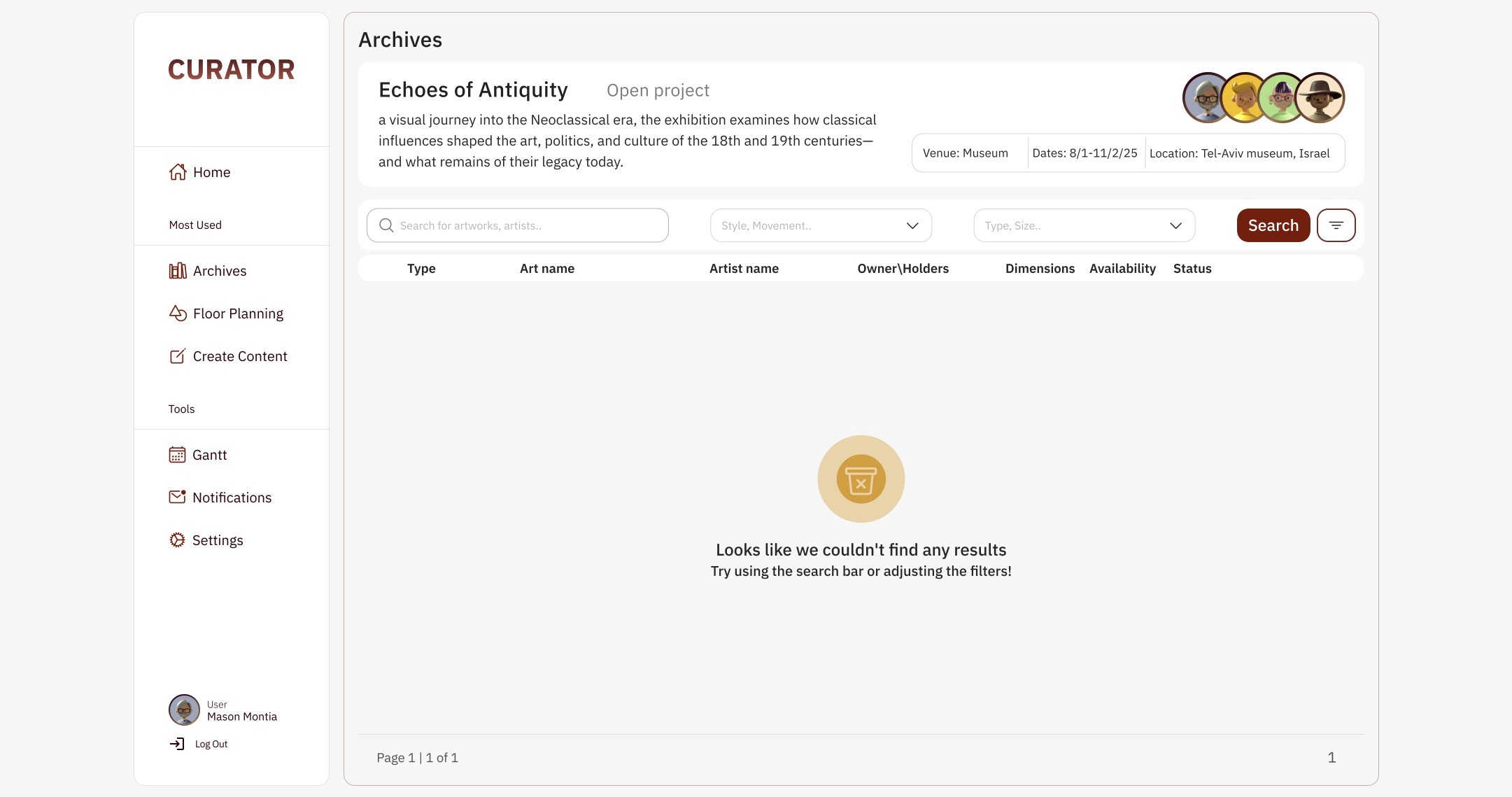Select the Floor Planning menu item

[238, 313]
